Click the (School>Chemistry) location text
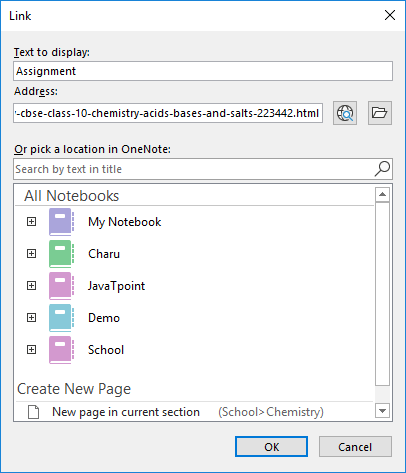The height and width of the screenshot is (473, 406). pos(271,412)
